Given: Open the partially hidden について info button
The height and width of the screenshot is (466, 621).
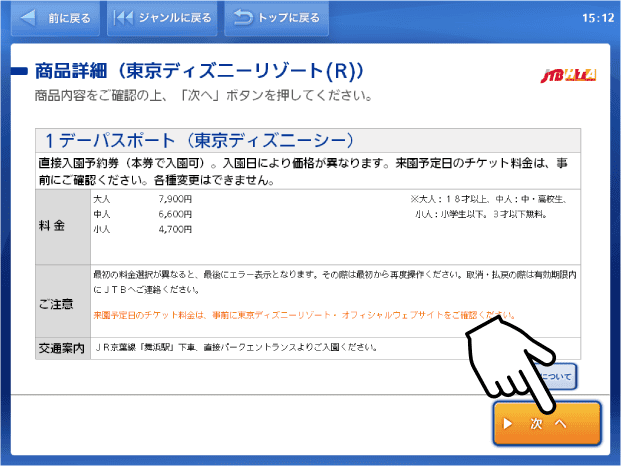Looking at the screenshot, I should tap(557, 377).
